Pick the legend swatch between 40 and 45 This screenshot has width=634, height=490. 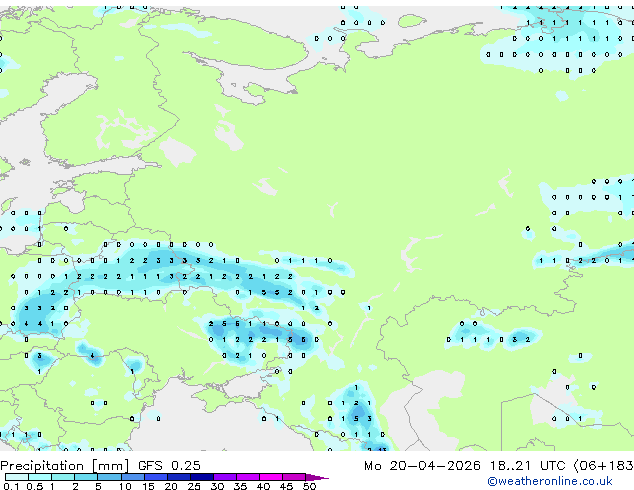click(x=271, y=477)
